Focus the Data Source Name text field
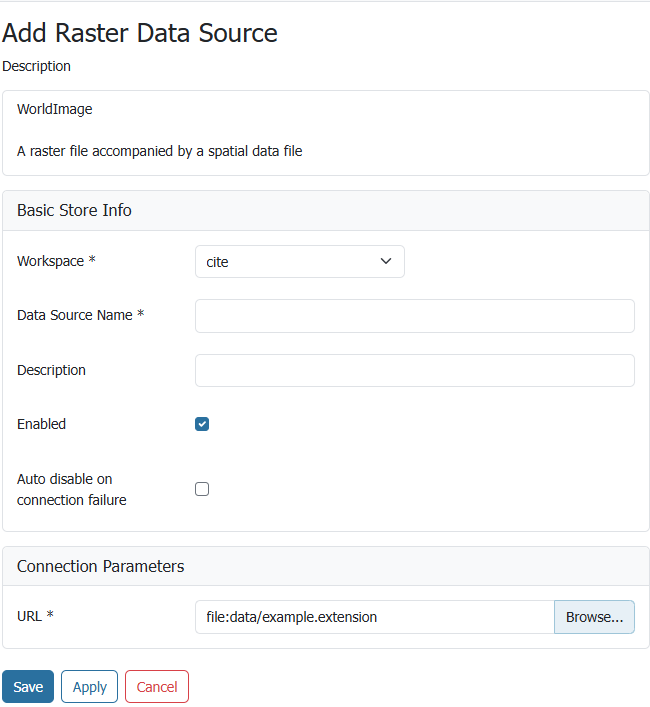Image resolution: width=650 pixels, height=707 pixels. (414, 315)
